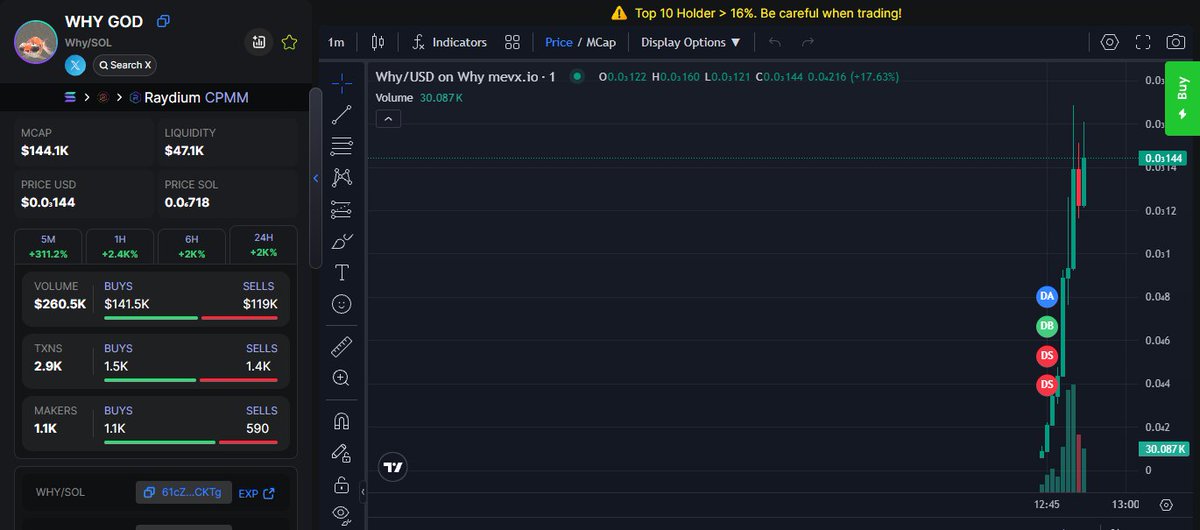Select the Text annotation tool
Viewport: 1200px width, 530px height.
342,272
